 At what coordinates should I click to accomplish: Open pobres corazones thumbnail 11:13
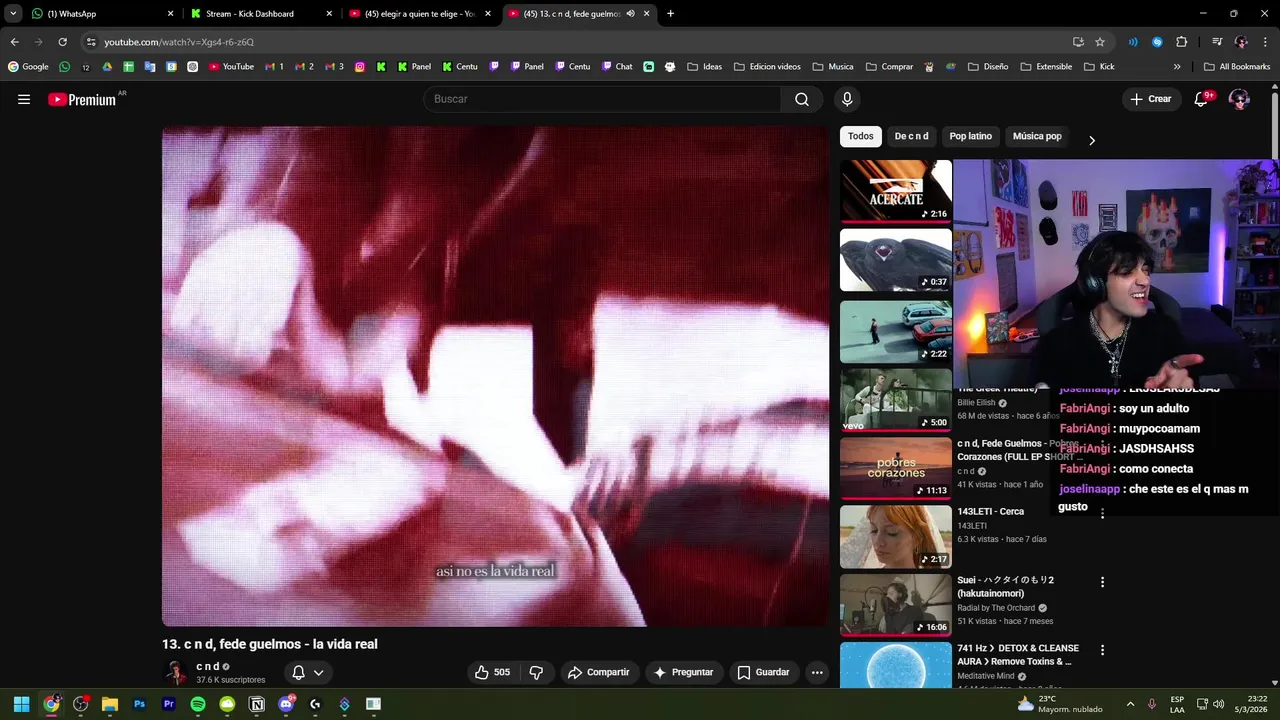(896, 467)
